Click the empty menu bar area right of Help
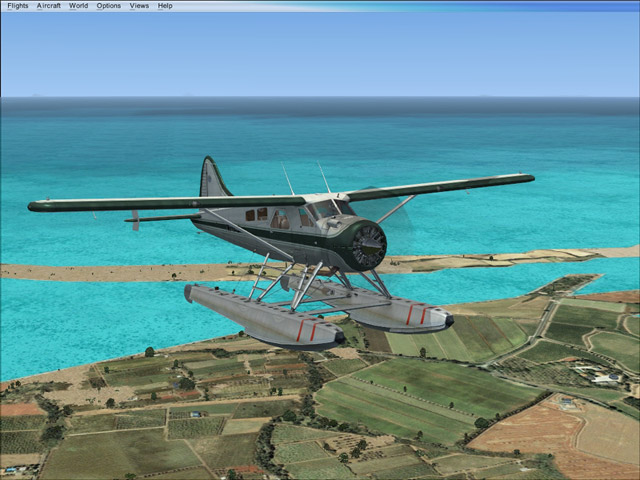This screenshot has height=480, width=640. (x=400, y=6)
